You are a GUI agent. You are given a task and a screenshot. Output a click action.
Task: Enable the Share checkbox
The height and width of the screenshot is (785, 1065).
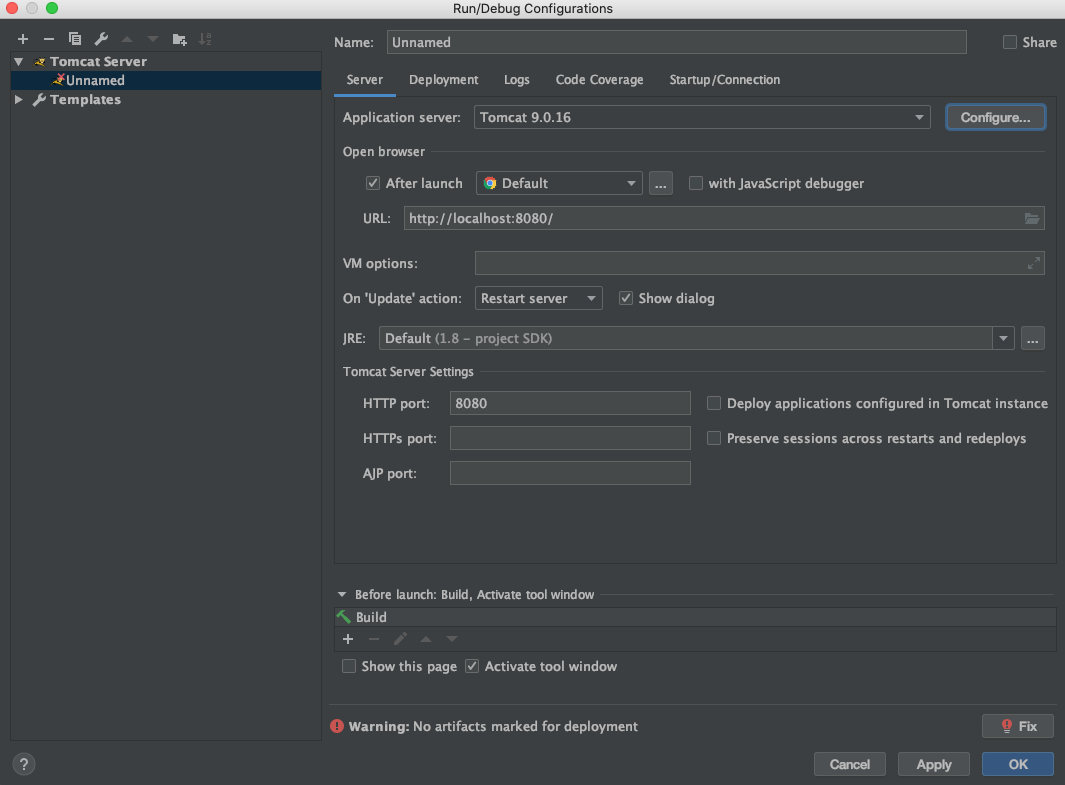coord(1010,42)
